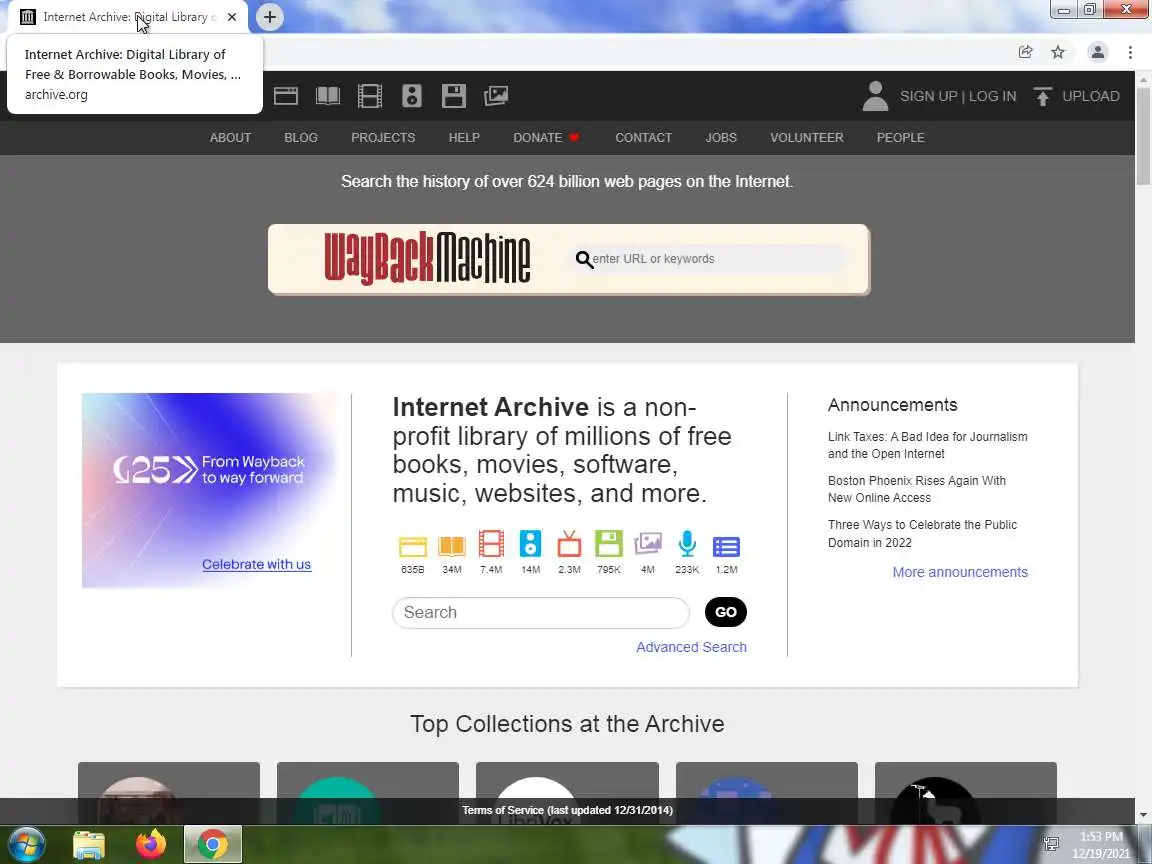
Task: Open the Web icon in top navigation
Action: [286, 96]
